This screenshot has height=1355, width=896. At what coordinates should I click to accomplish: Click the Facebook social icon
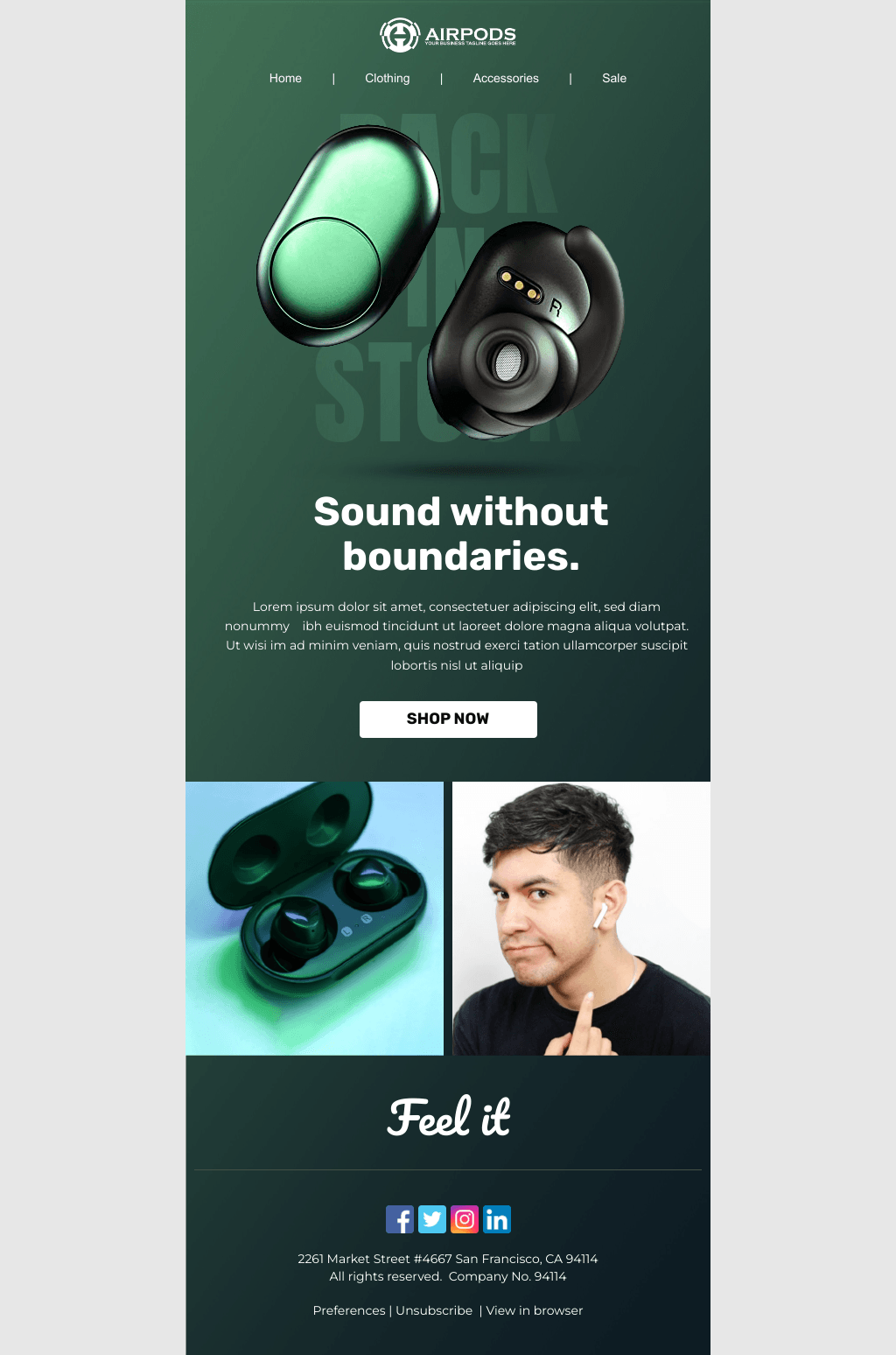400,1219
